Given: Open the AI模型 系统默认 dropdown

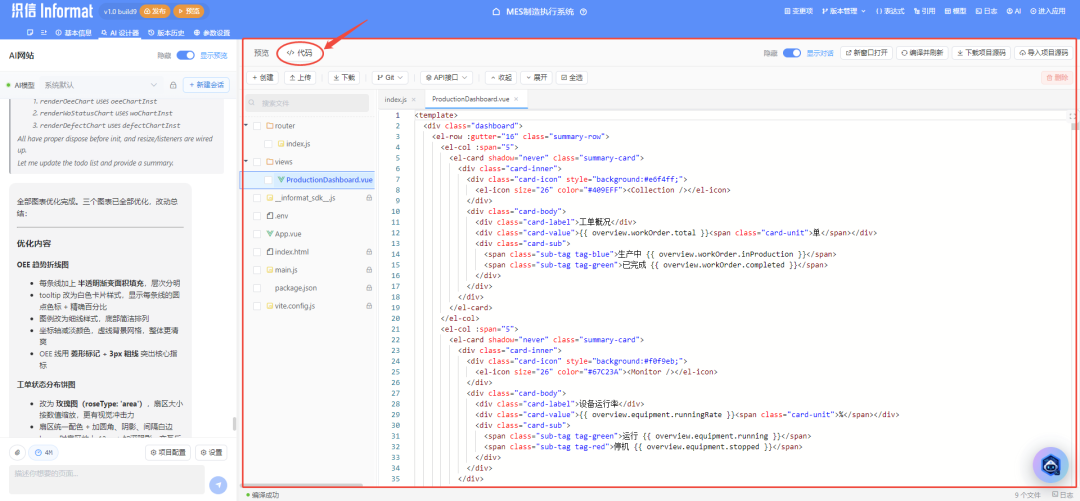Looking at the screenshot, I should click(101, 85).
